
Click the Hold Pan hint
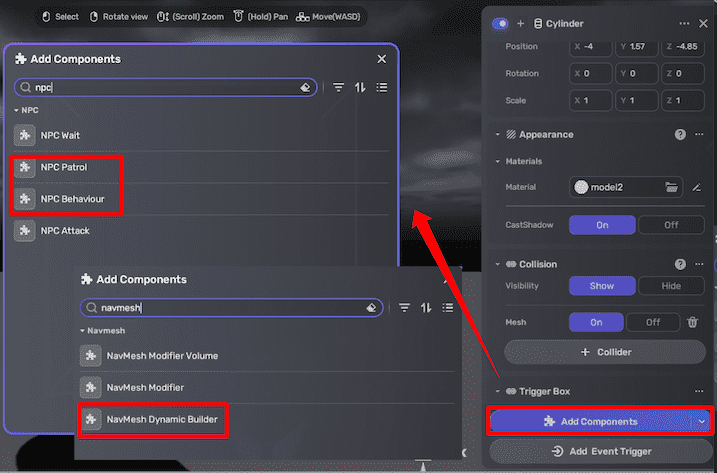261,17
